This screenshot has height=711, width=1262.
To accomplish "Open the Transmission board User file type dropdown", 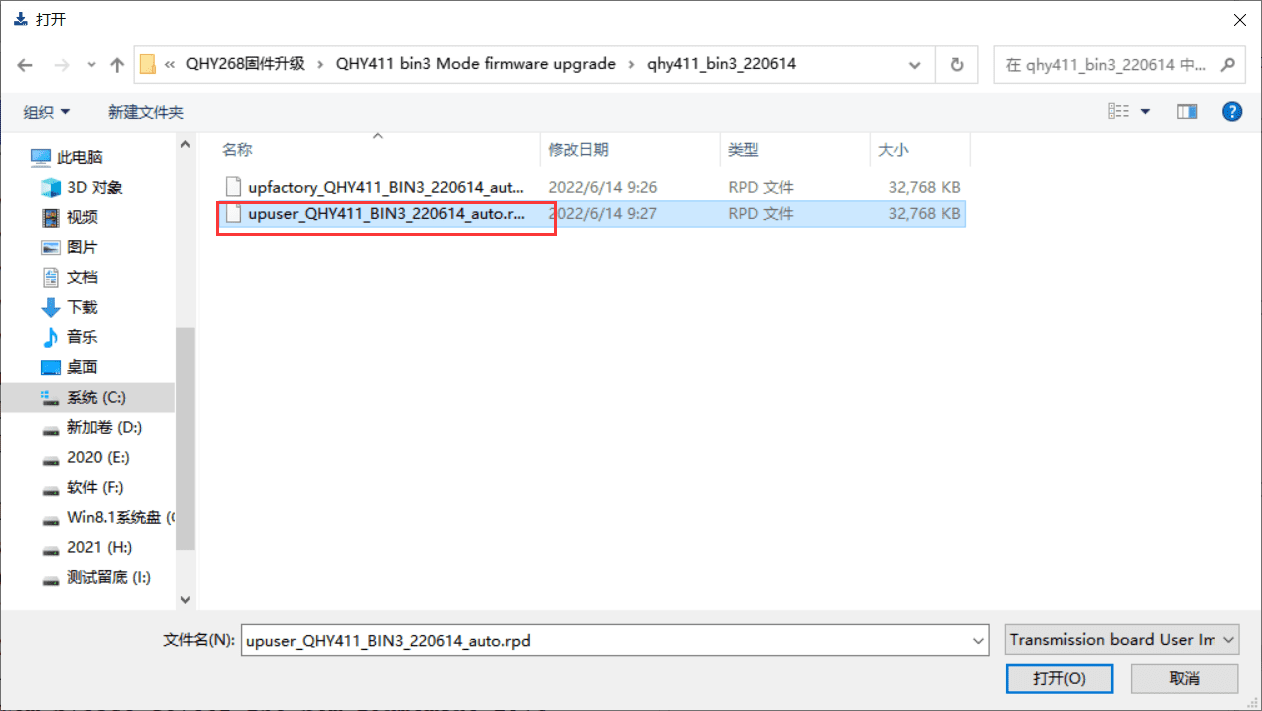I will (1122, 640).
